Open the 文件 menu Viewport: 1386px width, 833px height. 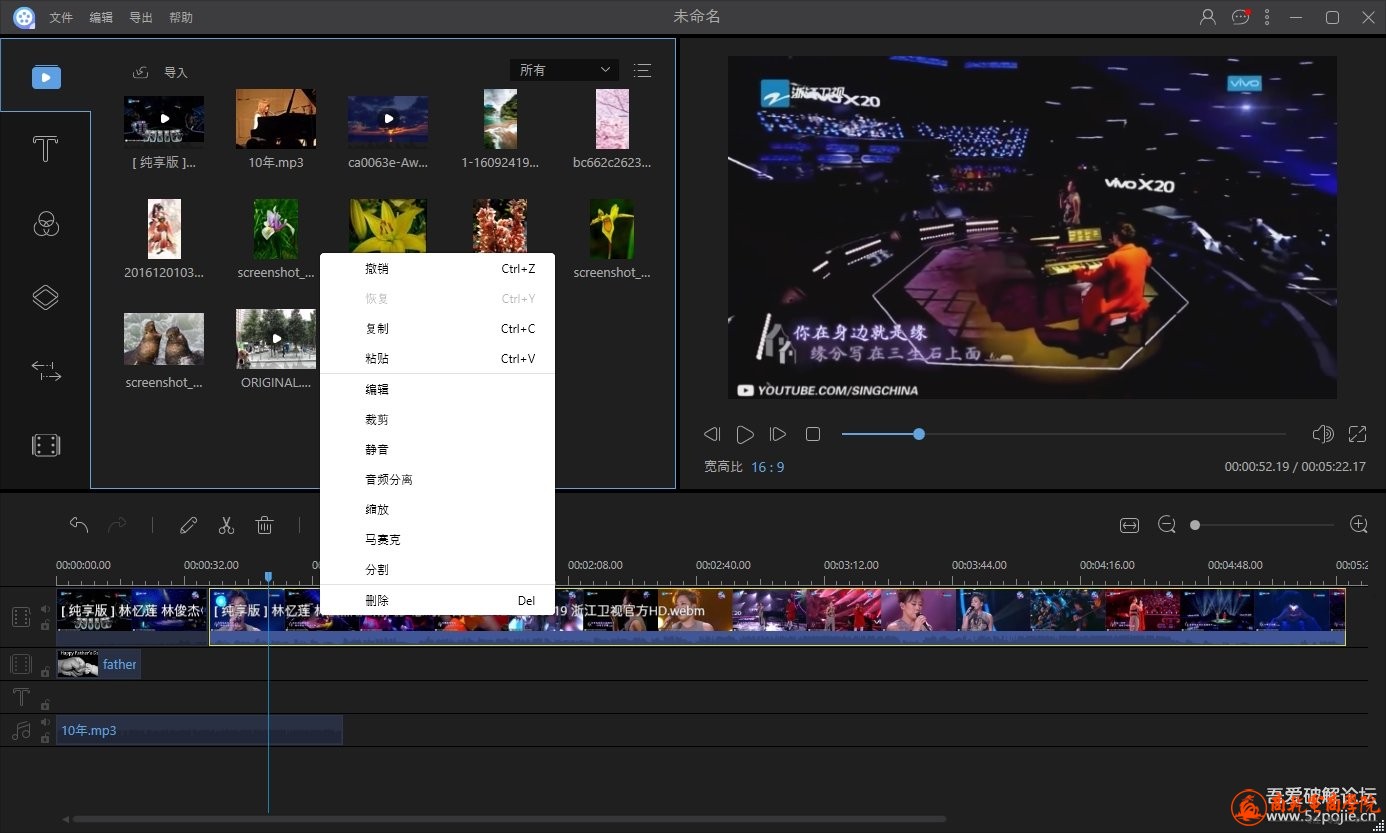click(61, 18)
